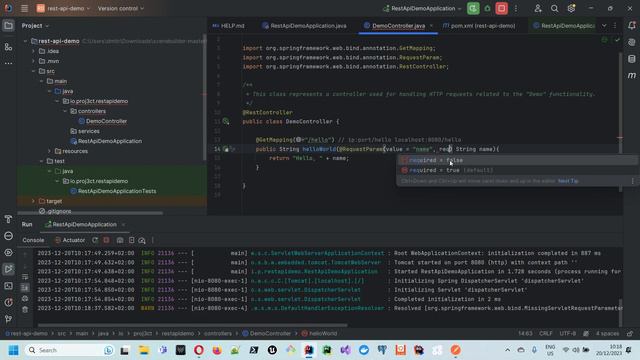
Task: Click CRLF line separator in status bar
Action: (546, 333)
